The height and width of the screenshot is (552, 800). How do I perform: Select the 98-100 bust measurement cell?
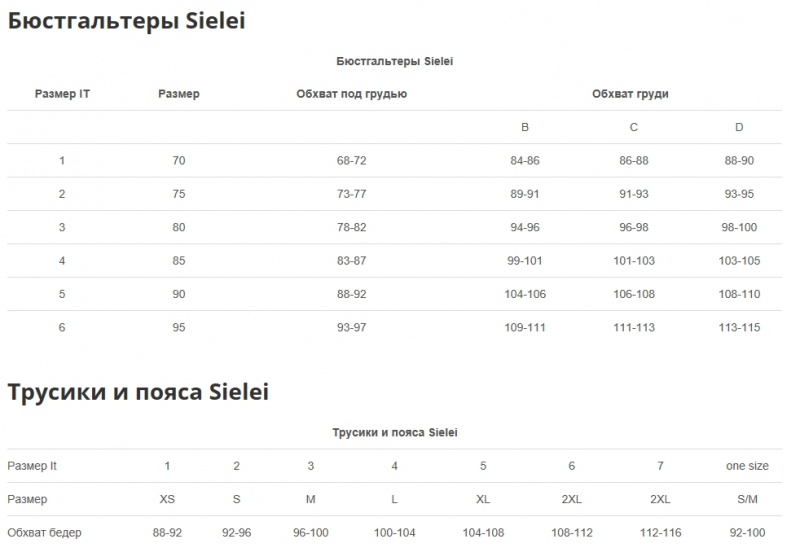(739, 228)
